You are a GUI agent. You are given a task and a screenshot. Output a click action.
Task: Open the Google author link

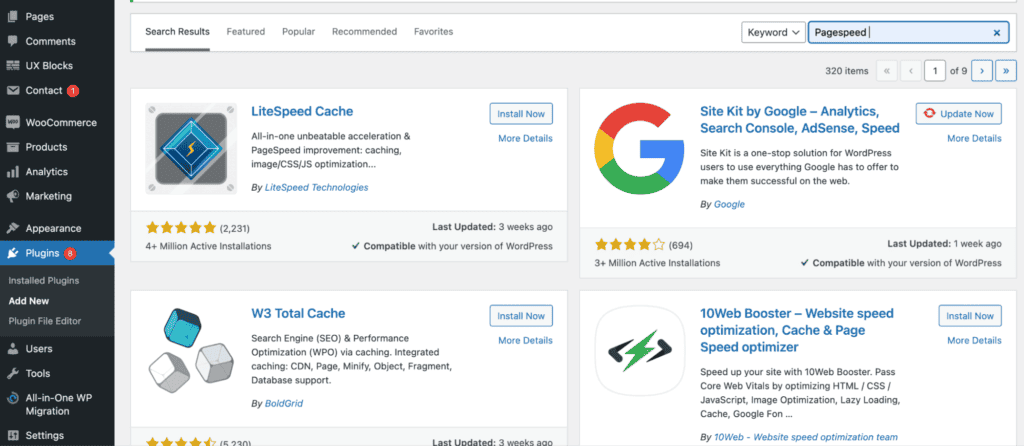729,204
